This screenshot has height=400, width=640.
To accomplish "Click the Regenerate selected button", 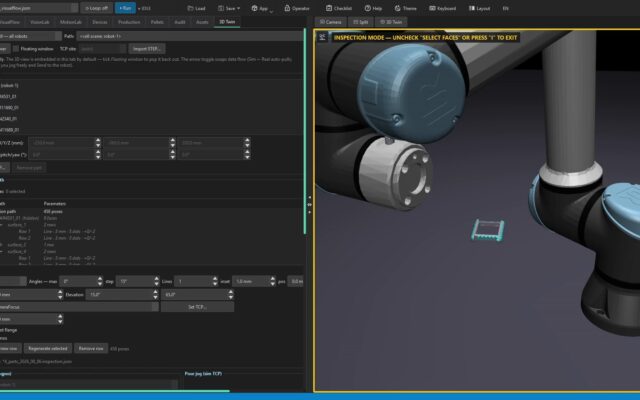I will [48, 349].
